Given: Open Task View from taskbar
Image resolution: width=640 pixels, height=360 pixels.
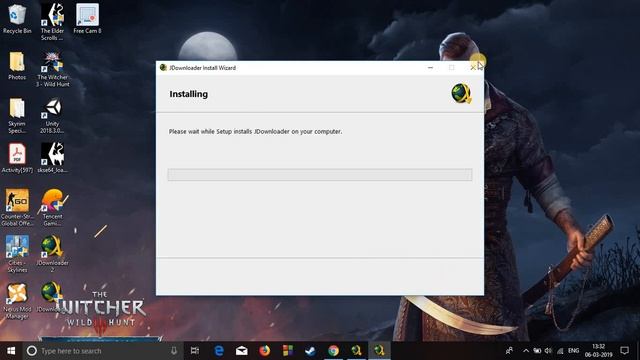Looking at the screenshot, I should tap(195, 351).
